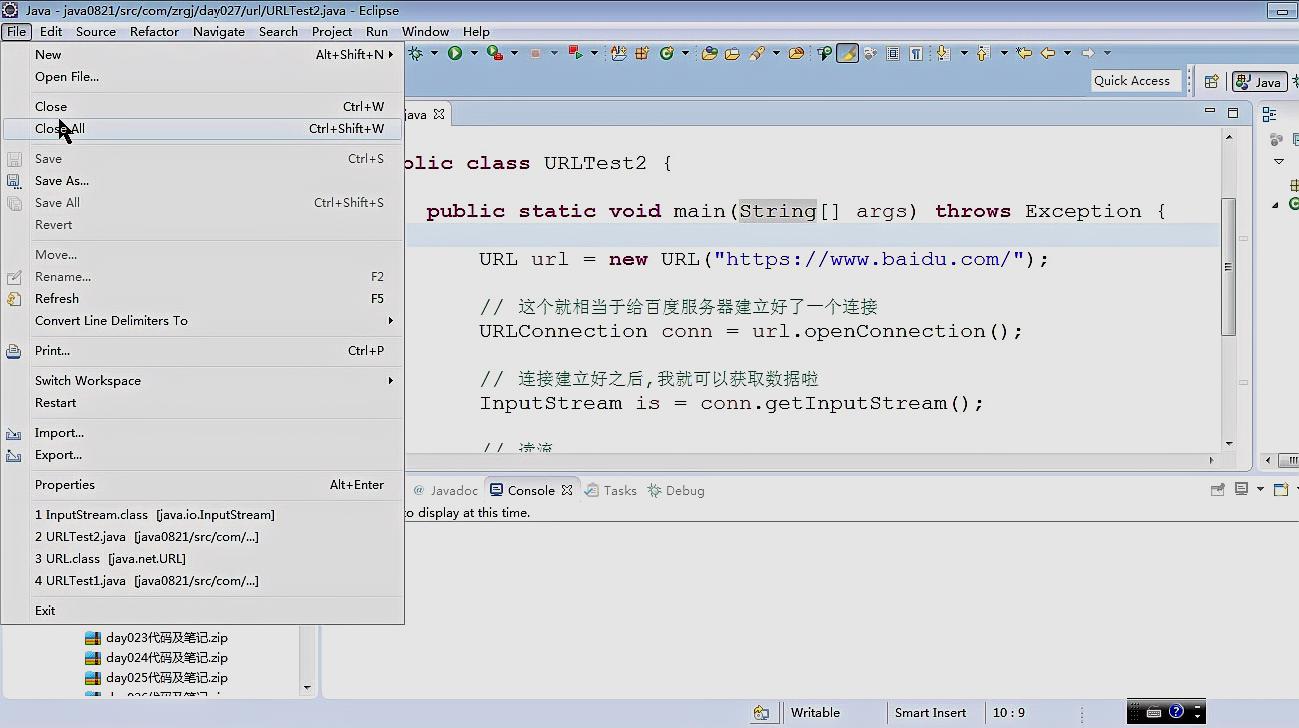Viewport: 1299px width, 728px height.
Task: Click the Previous Annotation arrow icon
Action: coord(982,53)
